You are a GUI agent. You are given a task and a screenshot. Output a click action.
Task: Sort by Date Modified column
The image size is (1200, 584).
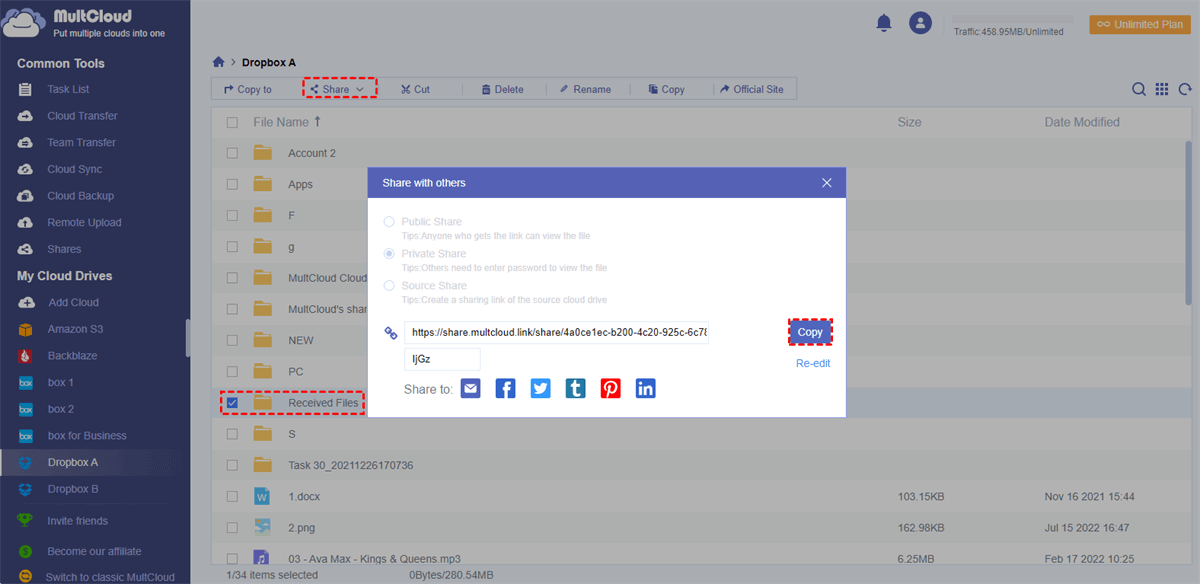(x=1082, y=122)
